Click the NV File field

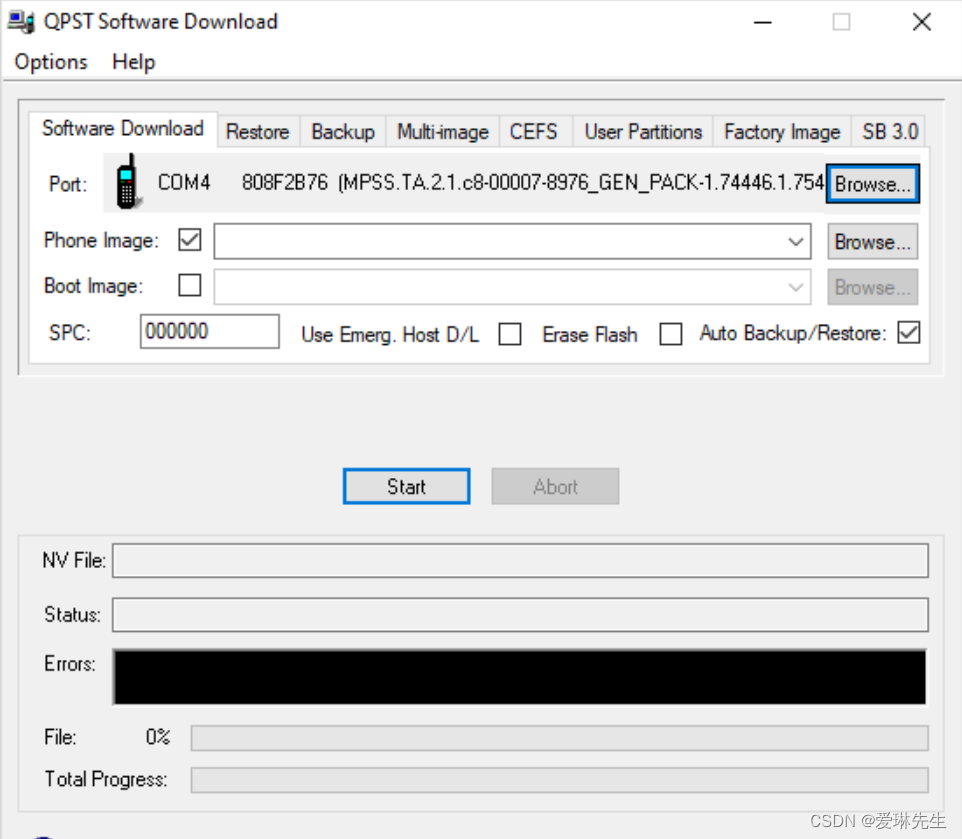(x=520, y=561)
